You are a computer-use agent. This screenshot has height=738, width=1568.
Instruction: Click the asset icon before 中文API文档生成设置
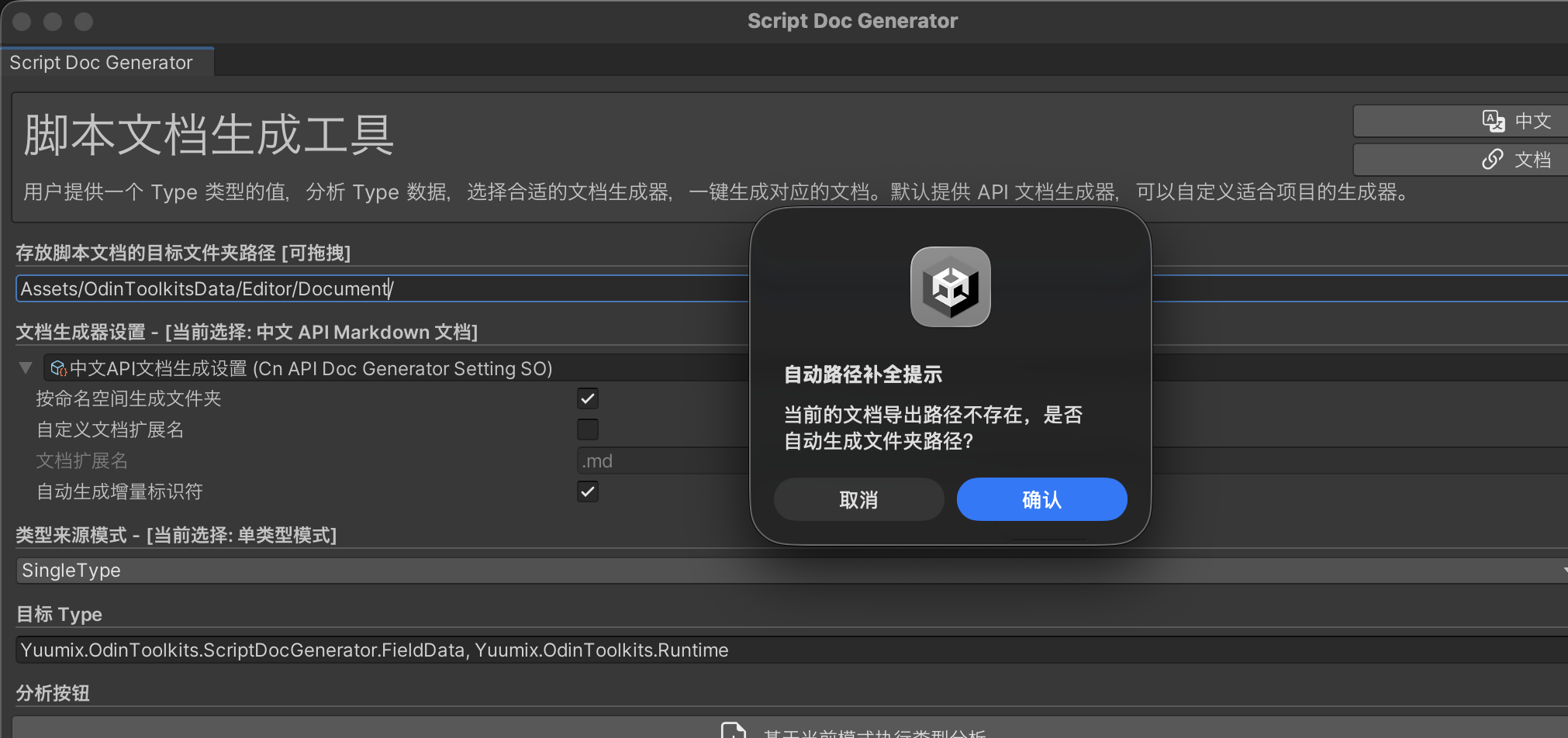[x=58, y=369]
